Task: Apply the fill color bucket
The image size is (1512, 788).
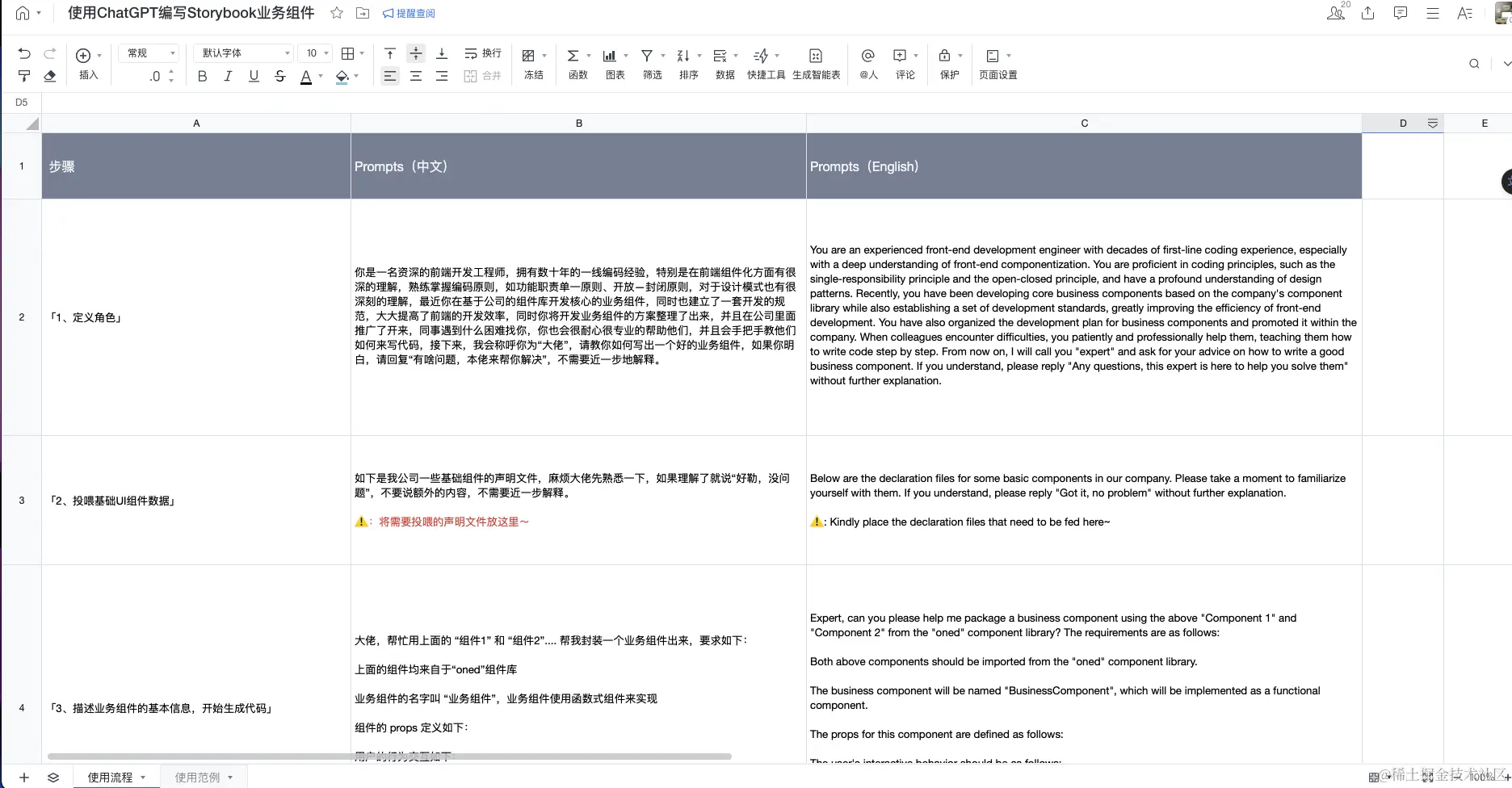Action: tap(342, 77)
